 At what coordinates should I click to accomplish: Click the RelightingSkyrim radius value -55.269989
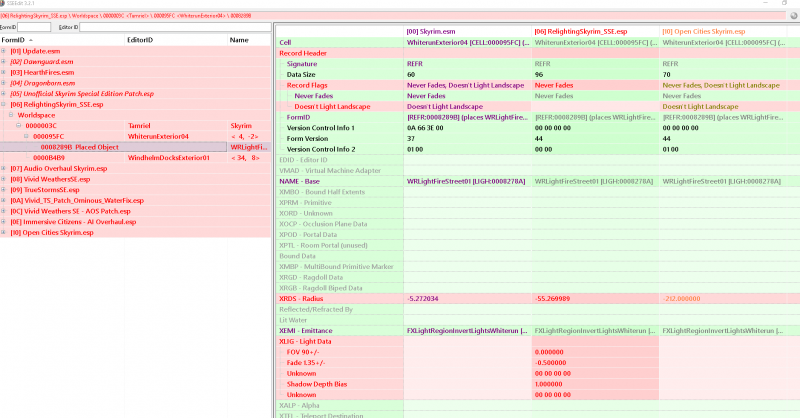552,299
